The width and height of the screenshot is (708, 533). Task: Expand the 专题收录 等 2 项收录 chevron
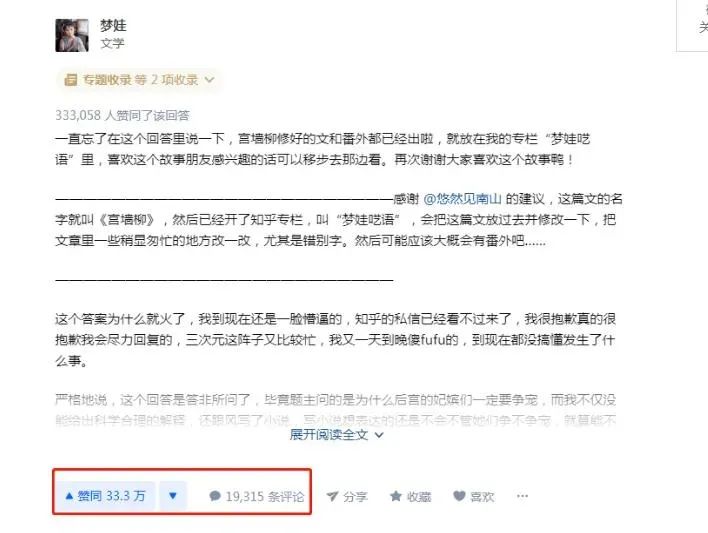coord(209,80)
